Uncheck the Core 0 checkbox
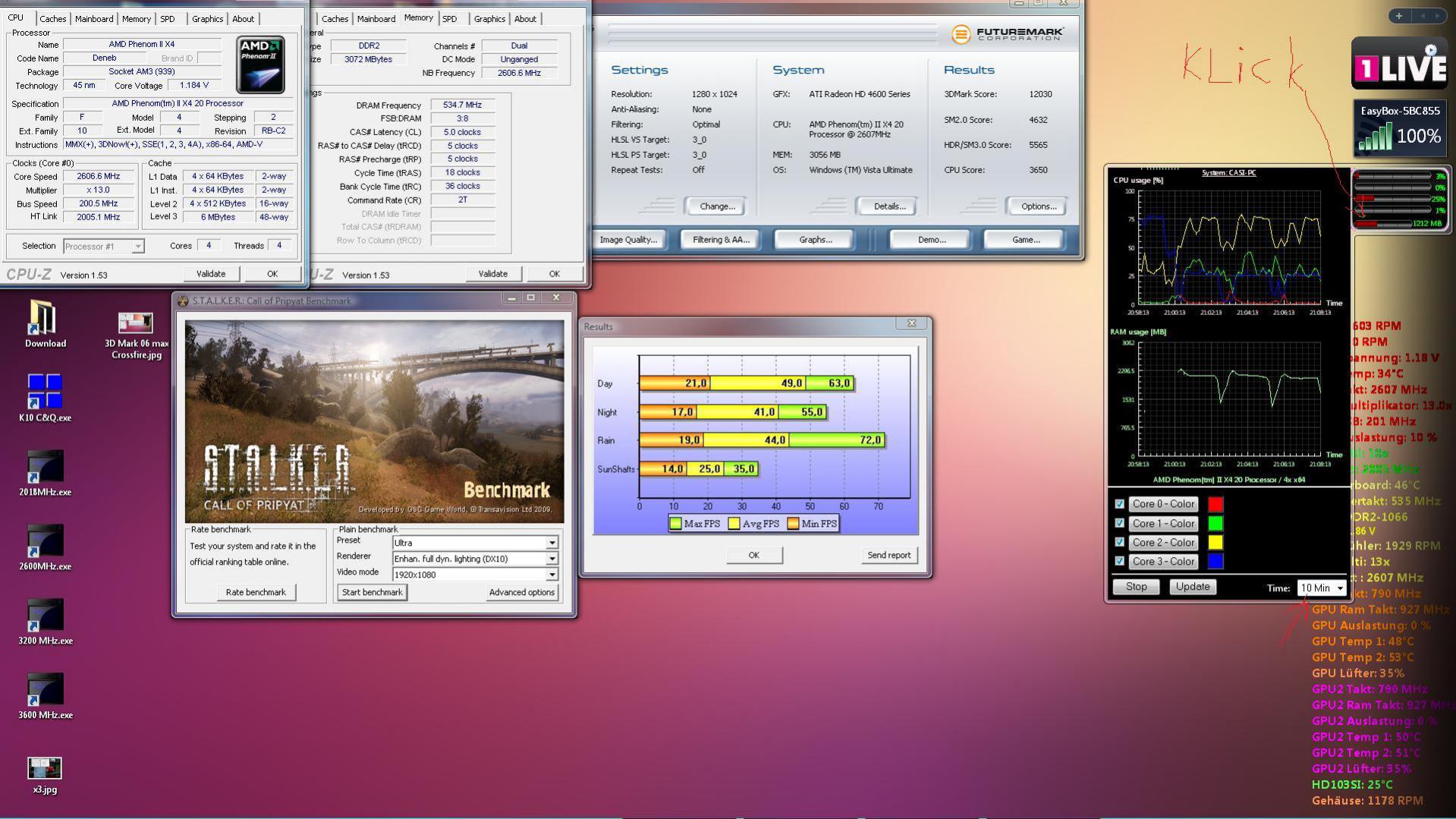This screenshot has height=819, width=1456. tap(1119, 504)
